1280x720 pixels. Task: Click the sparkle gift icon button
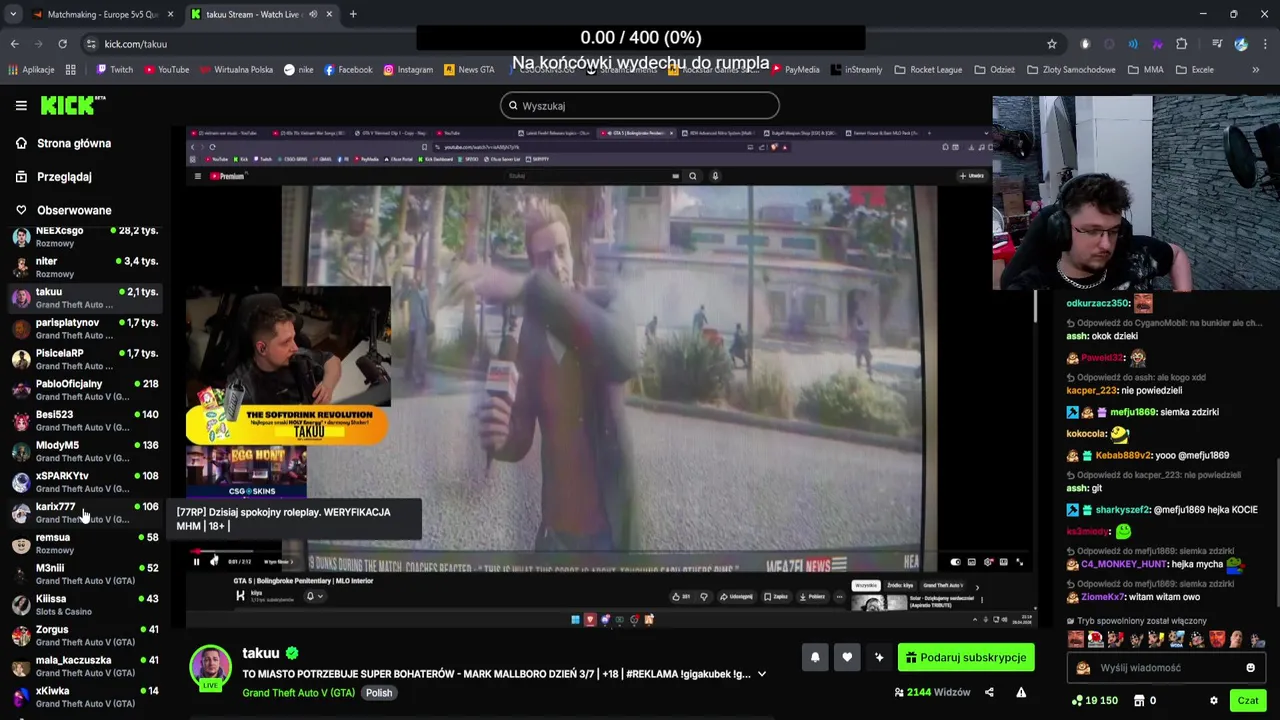[x=879, y=657]
